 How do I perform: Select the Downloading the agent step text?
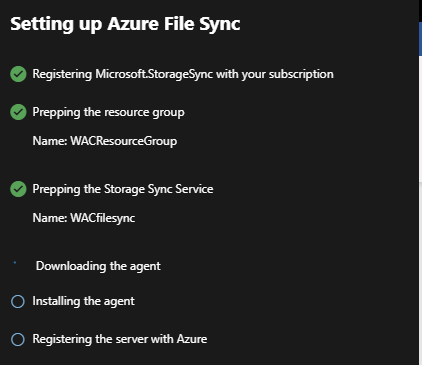point(98,266)
